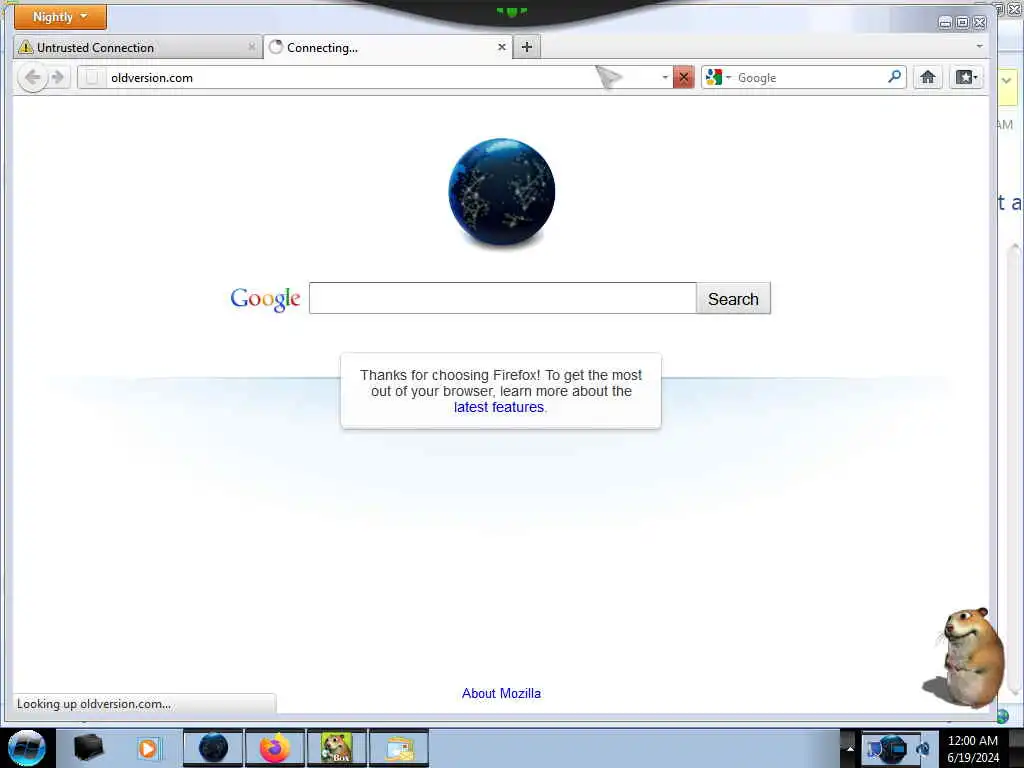Close the Untrusted Connection tab

pyautogui.click(x=251, y=47)
